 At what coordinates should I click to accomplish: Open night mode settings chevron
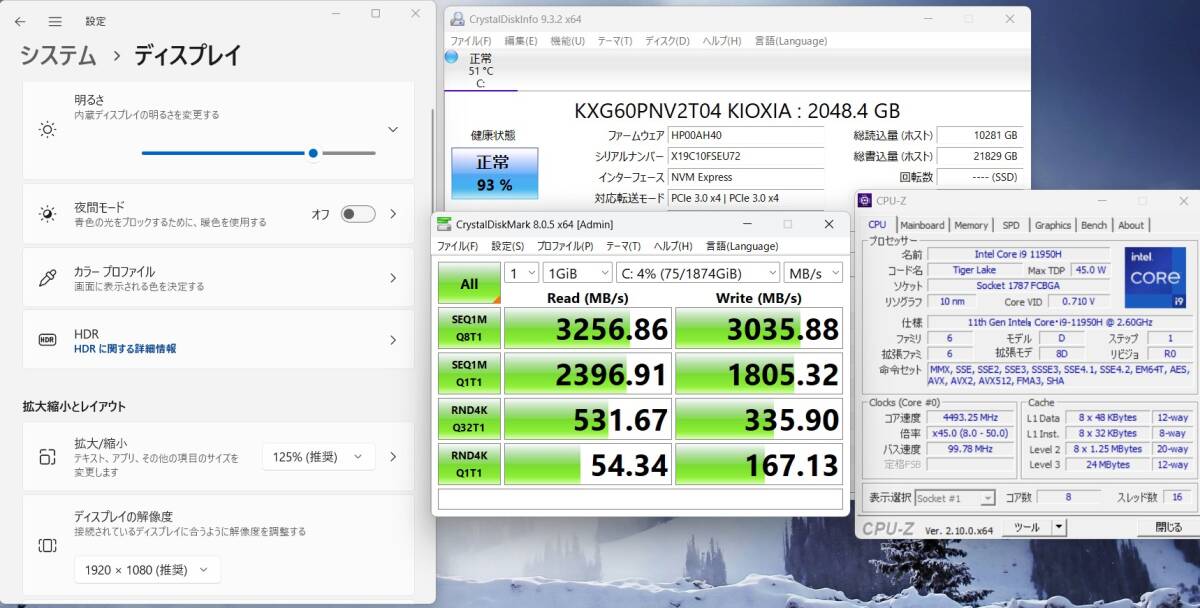(x=393, y=214)
